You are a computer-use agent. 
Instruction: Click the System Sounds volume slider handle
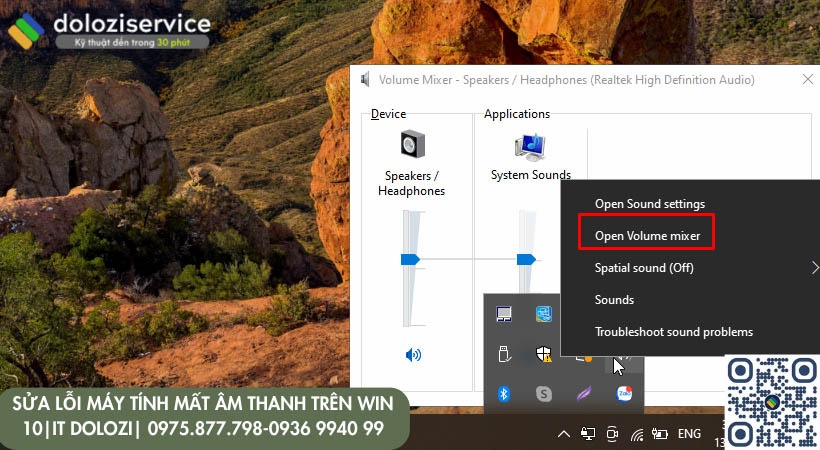coord(526,260)
